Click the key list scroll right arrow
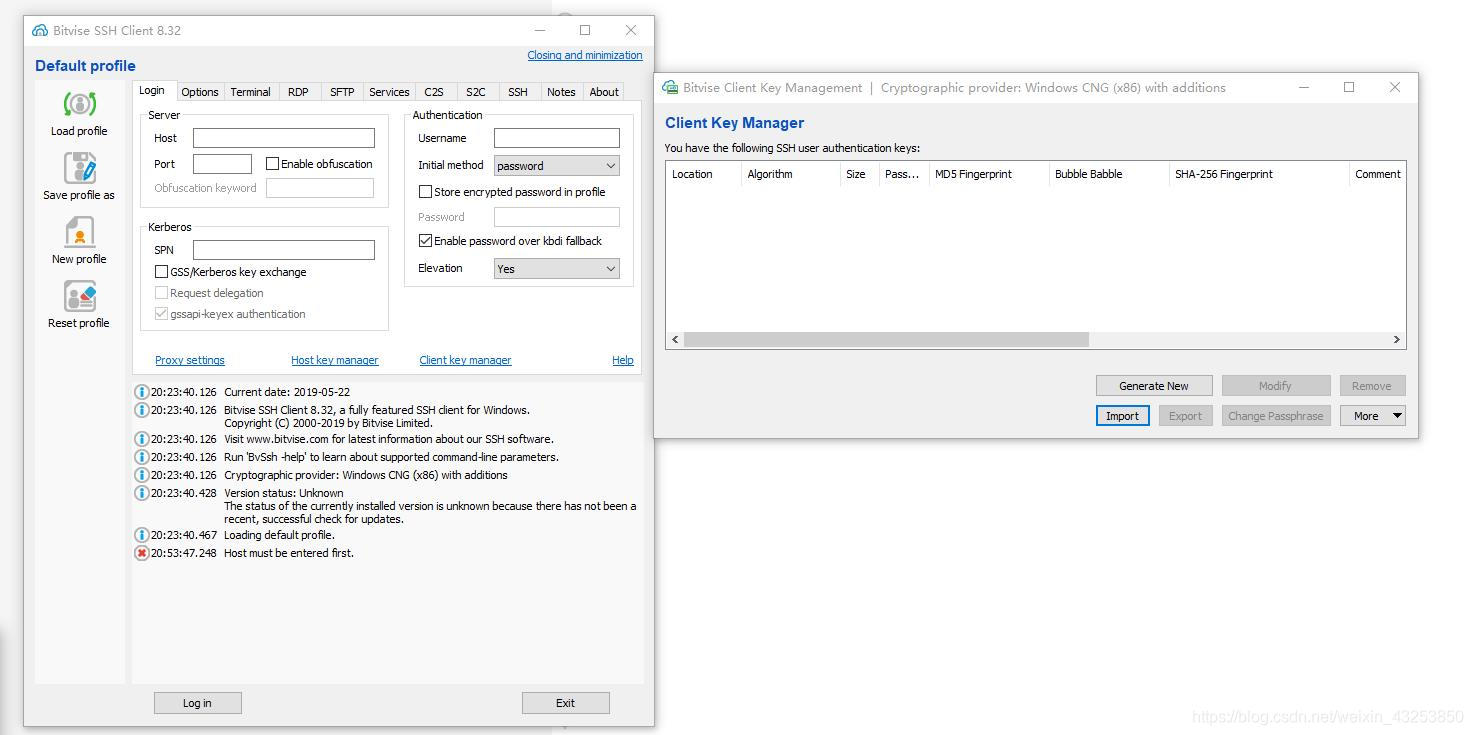This screenshot has width=1473, height=735. [x=1396, y=340]
